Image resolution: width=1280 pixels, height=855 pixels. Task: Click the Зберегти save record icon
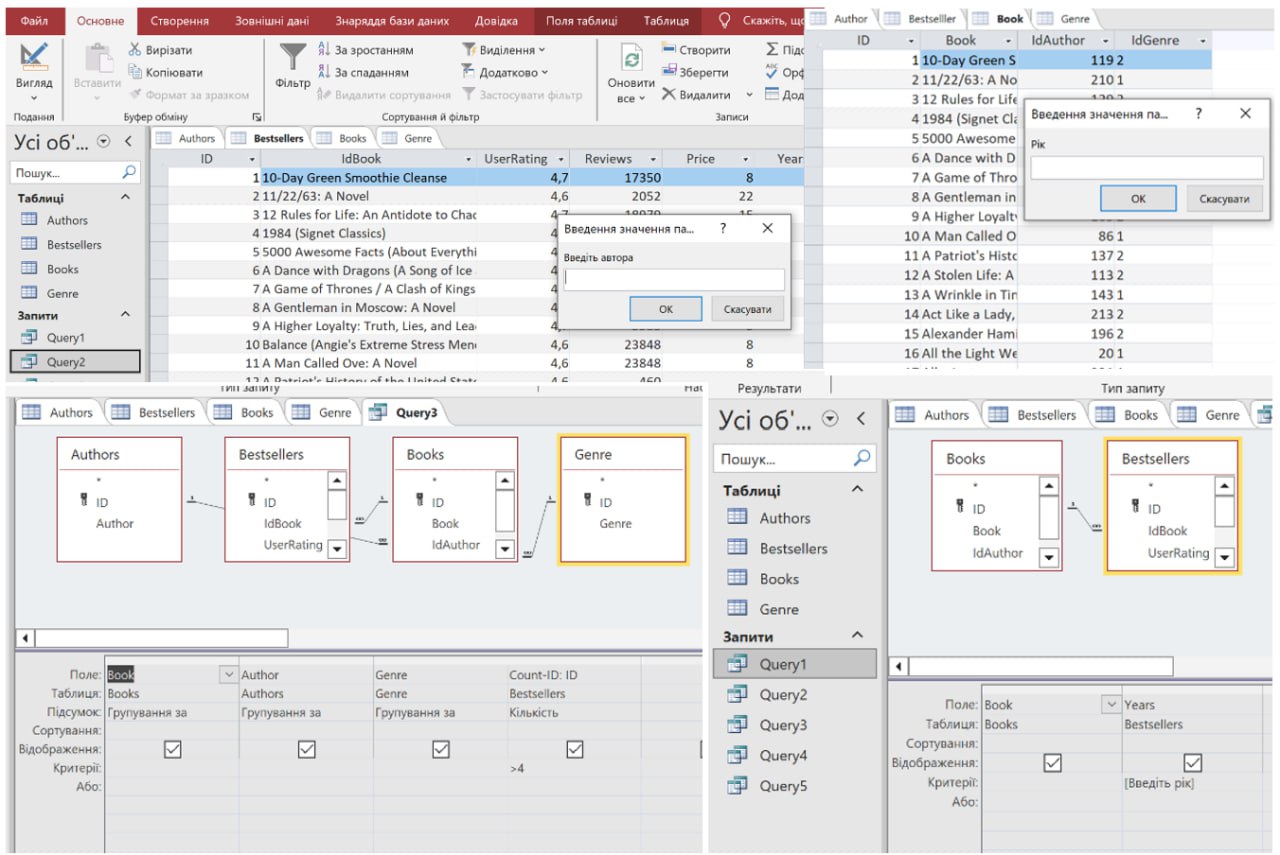click(669, 73)
